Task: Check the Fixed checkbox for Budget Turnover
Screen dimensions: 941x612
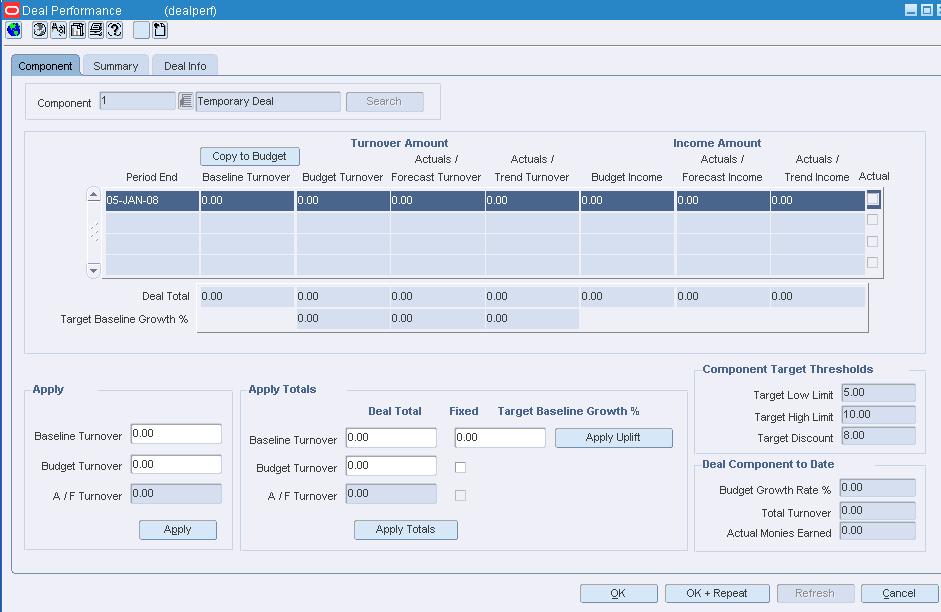Action: point(460,467)
